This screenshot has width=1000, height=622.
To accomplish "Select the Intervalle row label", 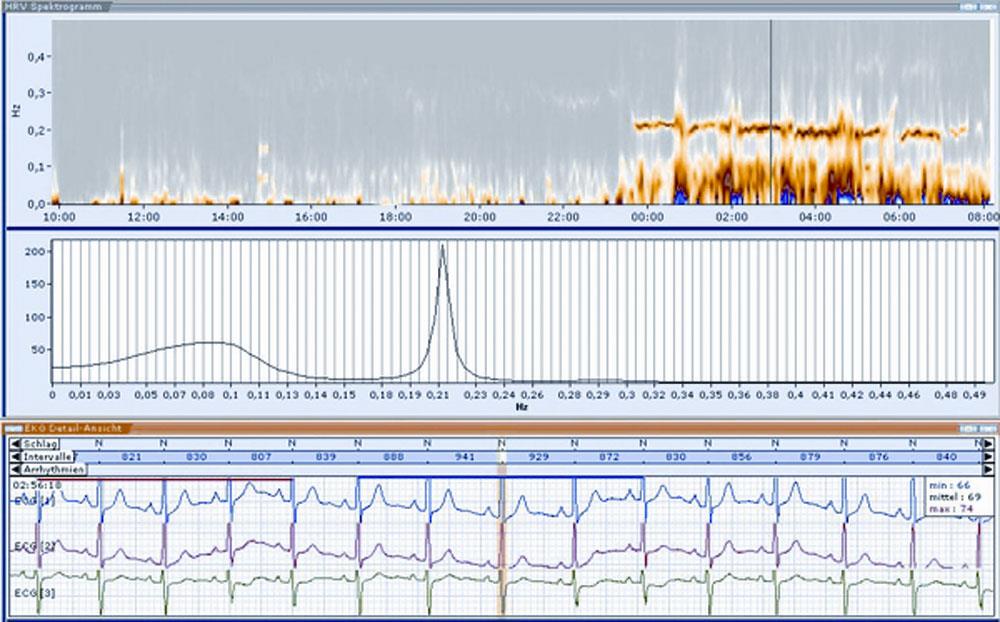I will (x=45, y=456).
